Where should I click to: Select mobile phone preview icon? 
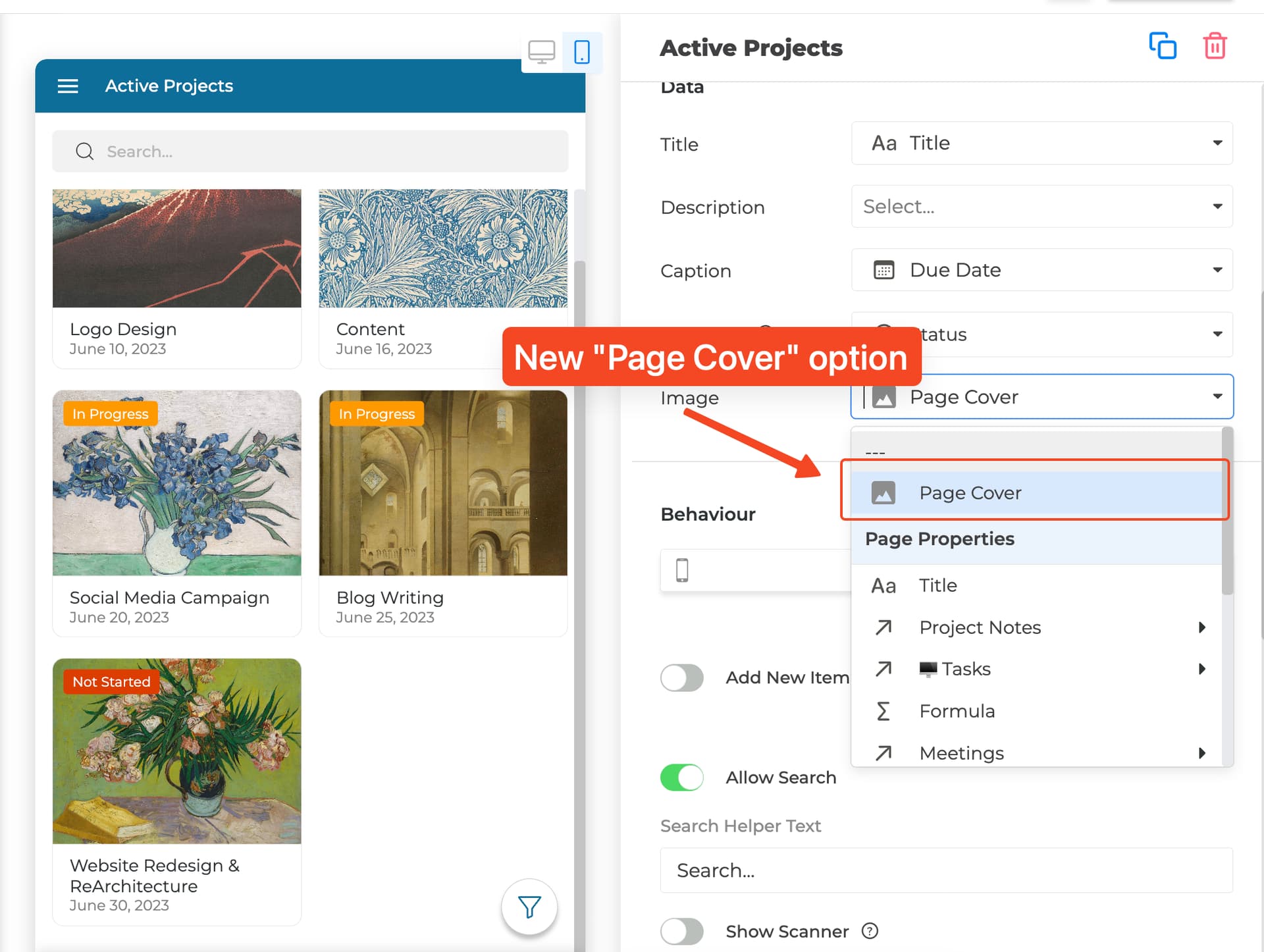(x=582, y=52)
